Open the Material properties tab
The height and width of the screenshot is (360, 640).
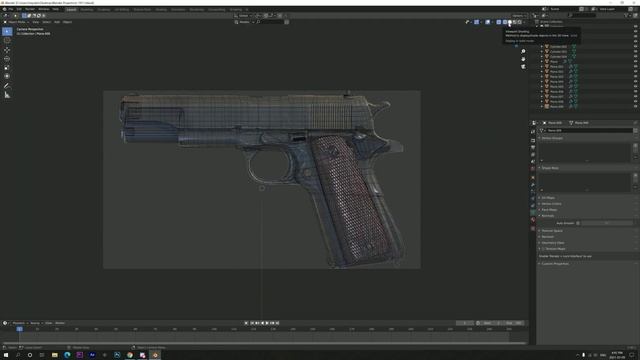coord(533,220)
